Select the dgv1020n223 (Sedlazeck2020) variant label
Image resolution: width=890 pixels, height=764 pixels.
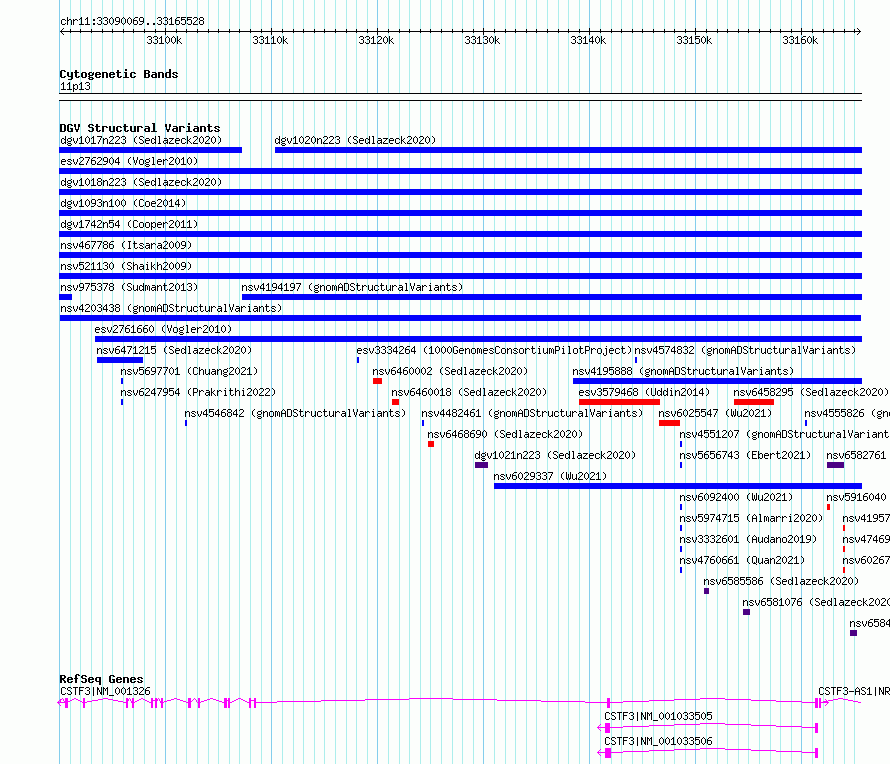[355, 140]
